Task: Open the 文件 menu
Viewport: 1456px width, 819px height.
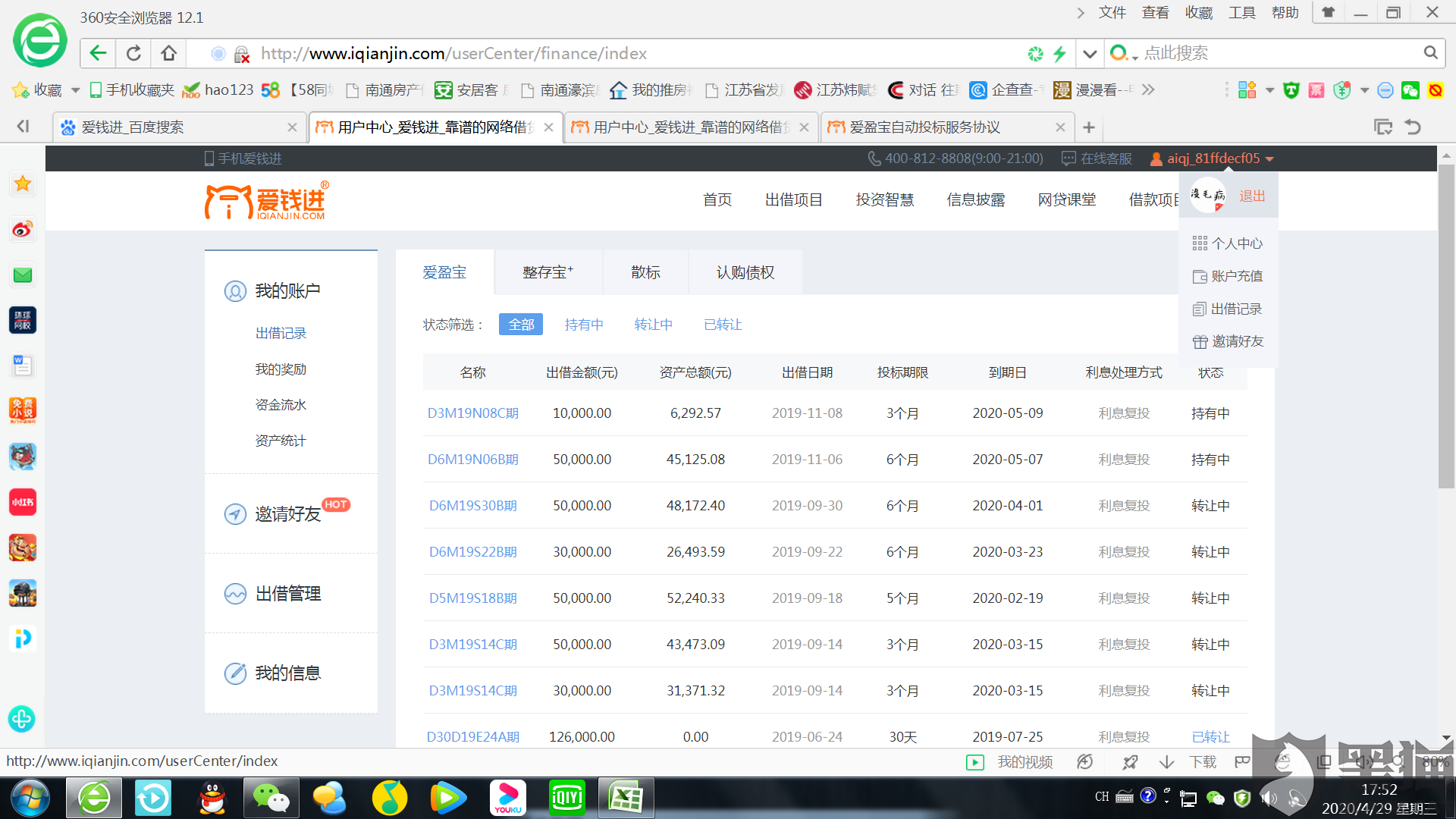Action: (x=1112, y=13)
